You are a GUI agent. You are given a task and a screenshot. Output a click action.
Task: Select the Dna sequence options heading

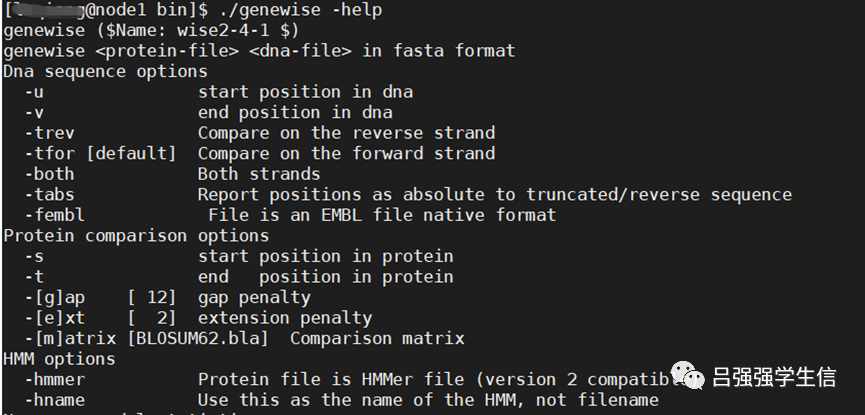[105, 71]
